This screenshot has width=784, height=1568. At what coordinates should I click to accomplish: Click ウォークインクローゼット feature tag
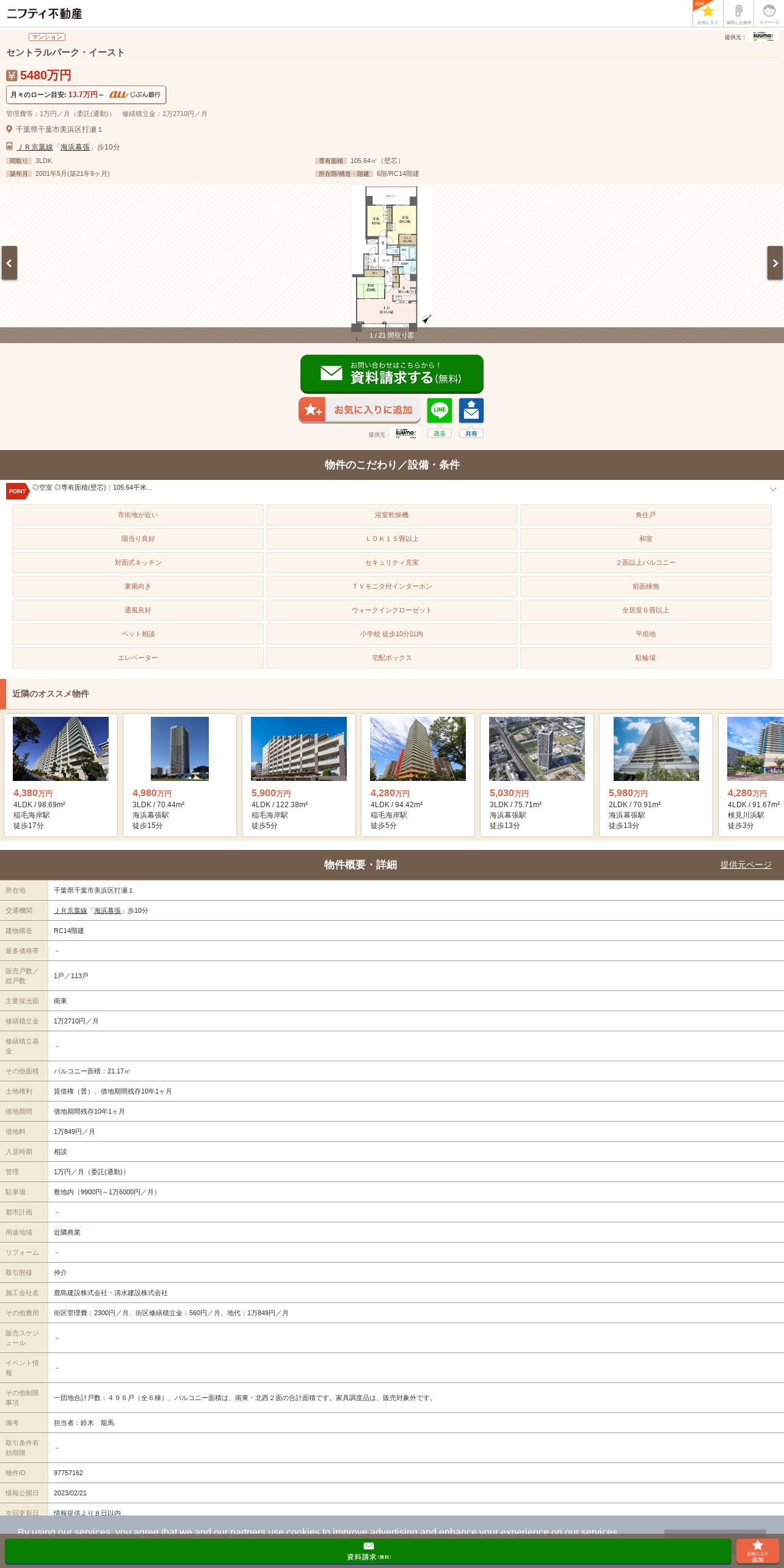tap(392, 611)
